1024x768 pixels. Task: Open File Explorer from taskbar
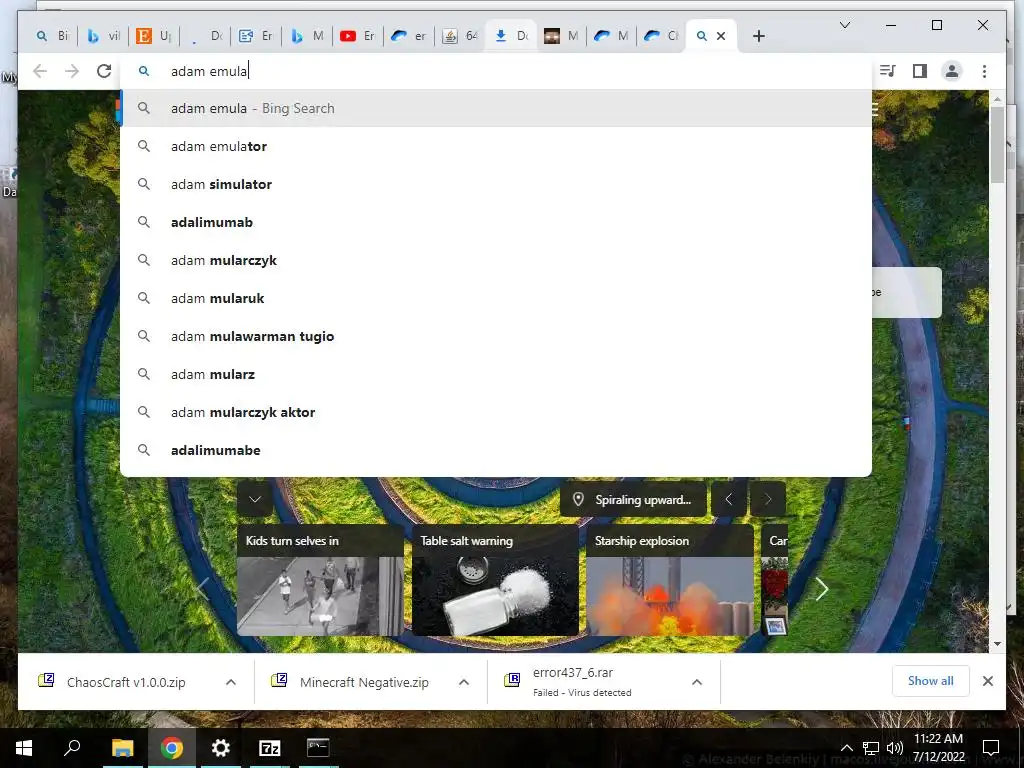click(122, 748)
